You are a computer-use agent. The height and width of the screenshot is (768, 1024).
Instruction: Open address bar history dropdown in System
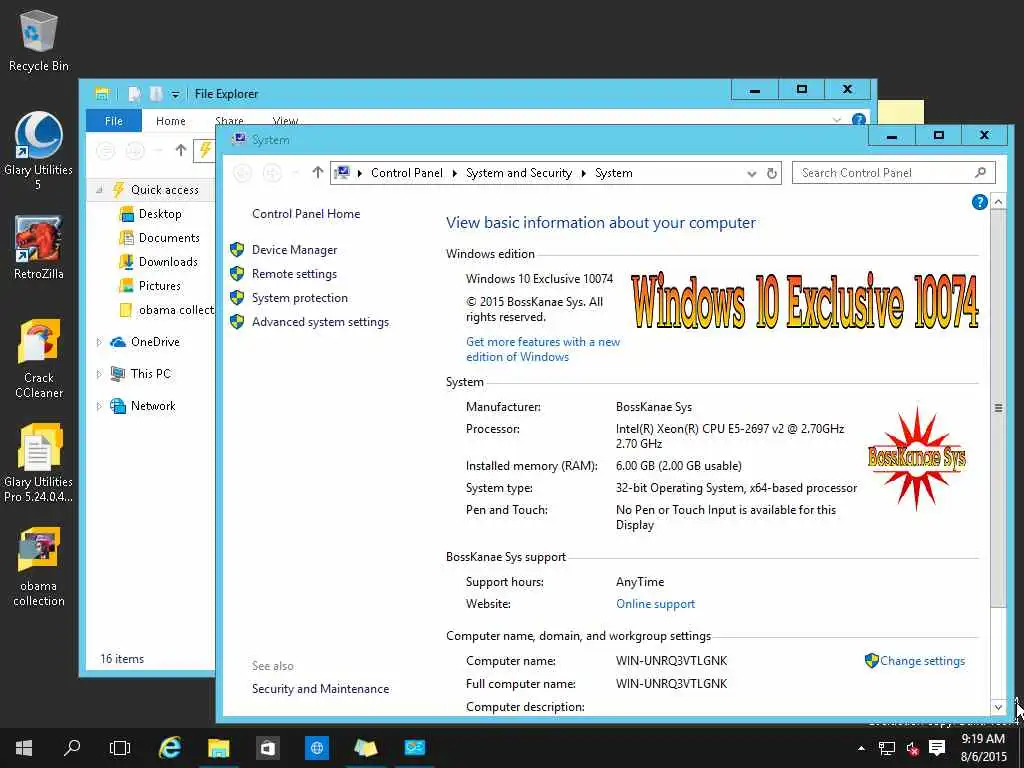tap(752, 174)
